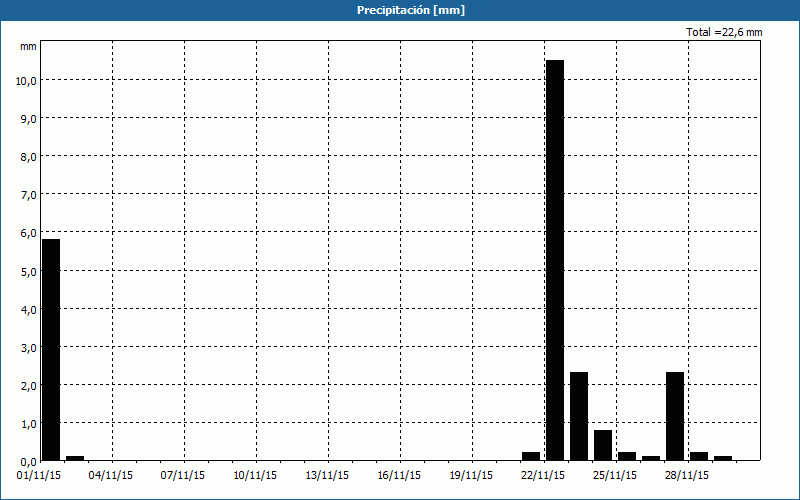Click the 2.3 mm bar at 27/11/15

click(675, 416)
